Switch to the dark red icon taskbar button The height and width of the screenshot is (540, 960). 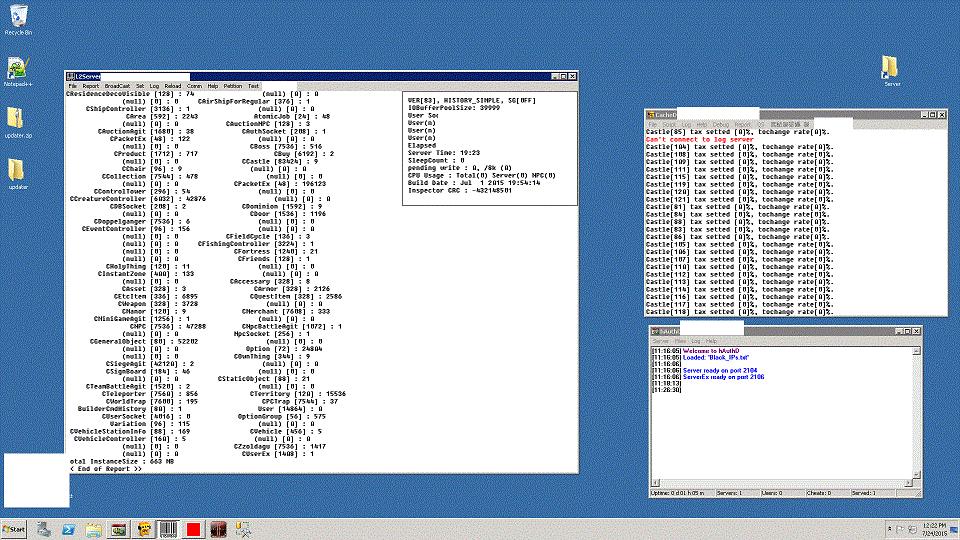click(219, 529)
